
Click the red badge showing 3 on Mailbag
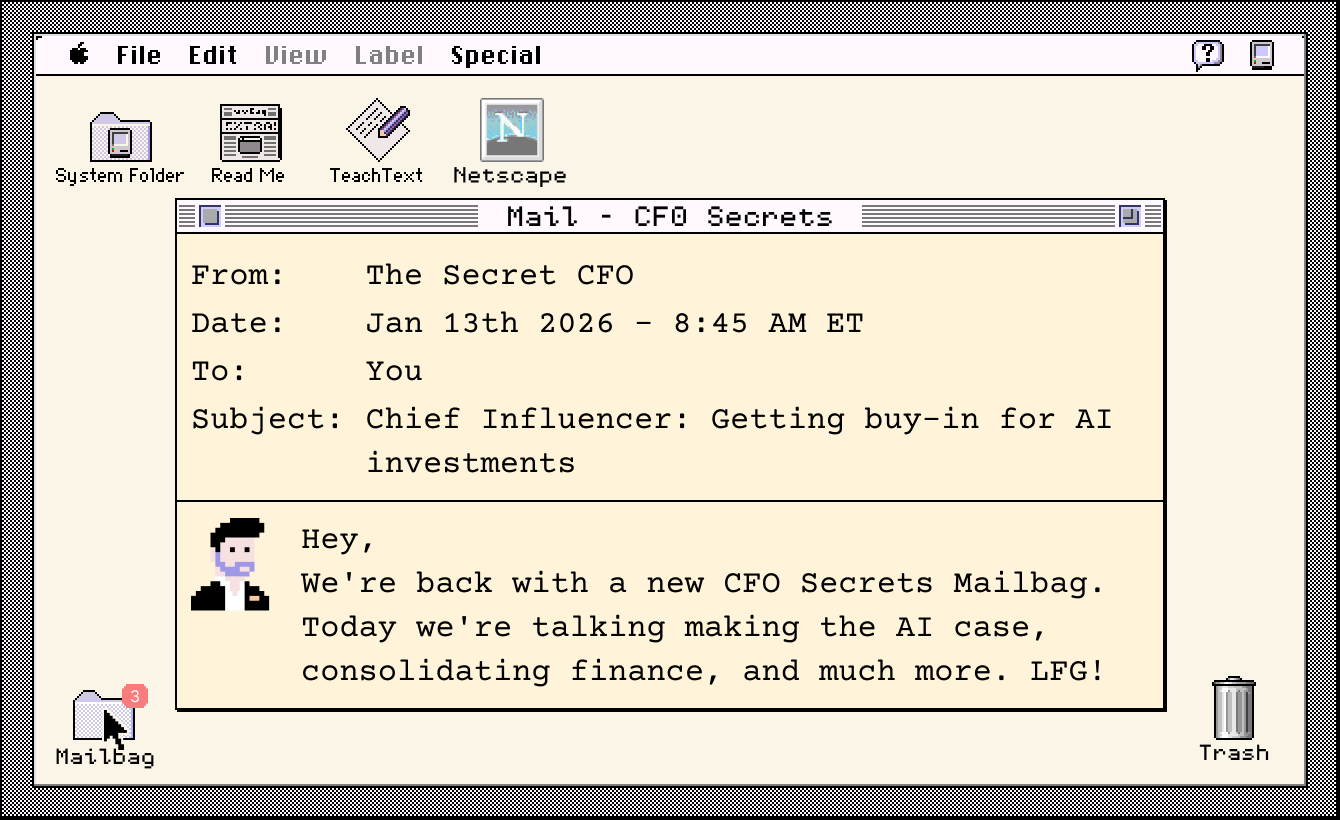point(135,696)
